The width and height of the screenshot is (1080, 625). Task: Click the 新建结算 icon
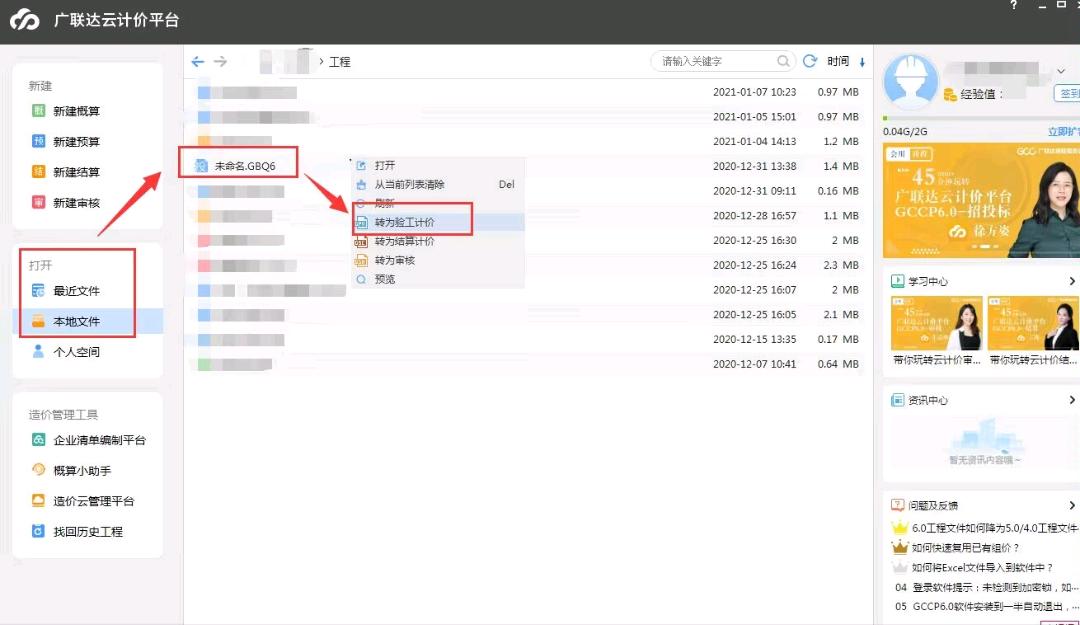click(39, 172)
